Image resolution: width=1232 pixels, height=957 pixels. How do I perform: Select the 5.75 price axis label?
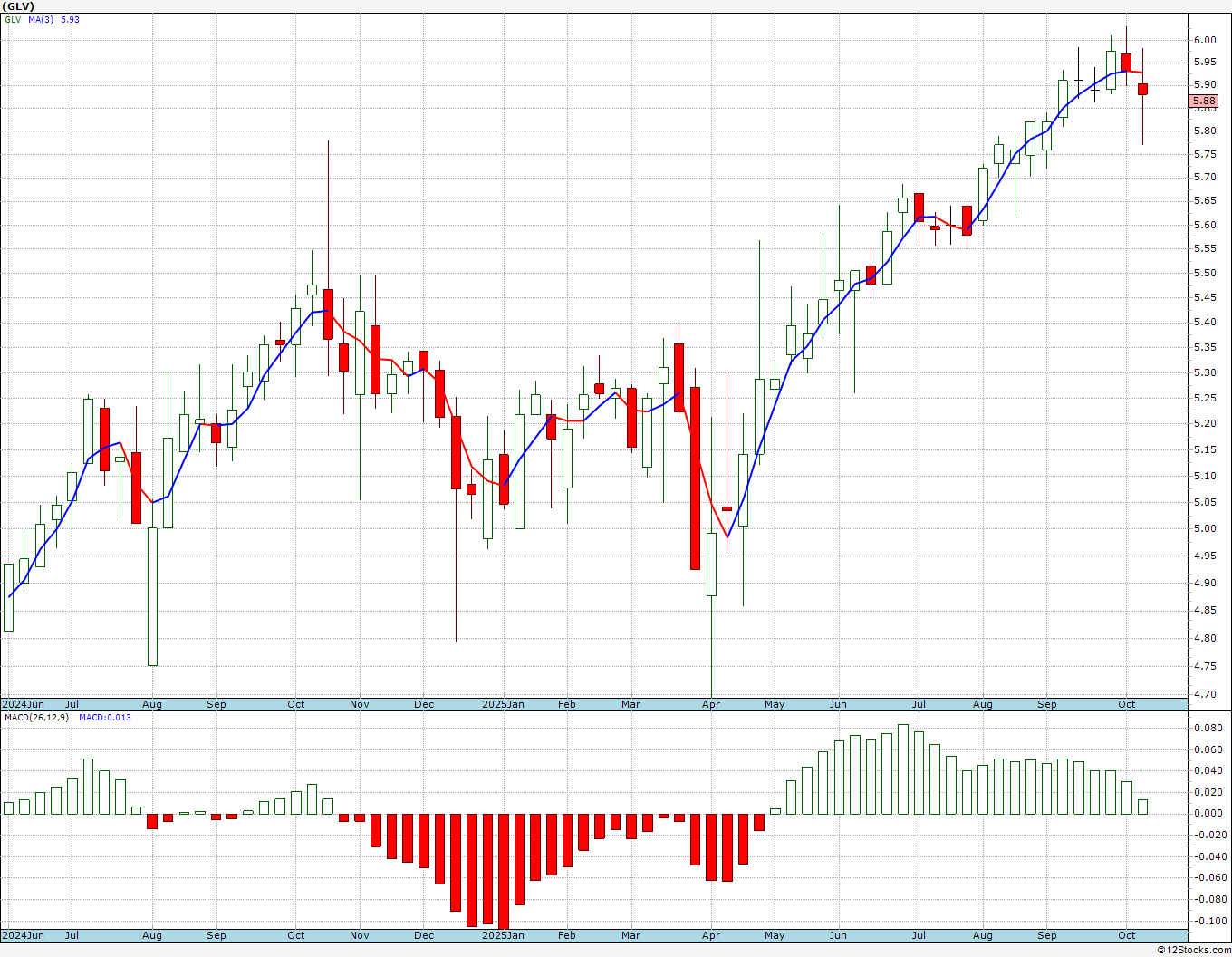tap(1205, 154)
